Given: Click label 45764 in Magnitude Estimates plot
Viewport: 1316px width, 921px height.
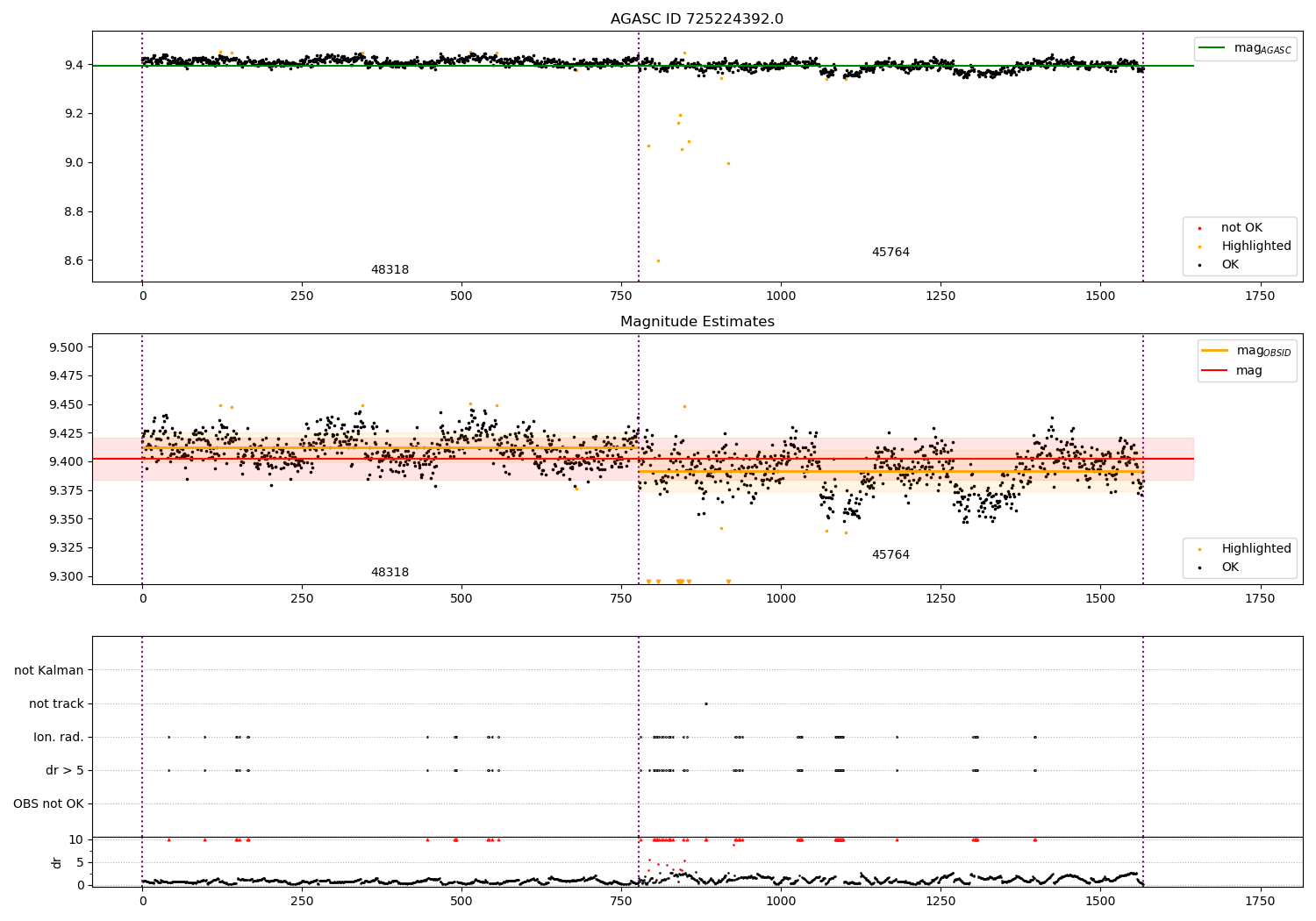Looking at the screenshot, I should coord(890,555).
